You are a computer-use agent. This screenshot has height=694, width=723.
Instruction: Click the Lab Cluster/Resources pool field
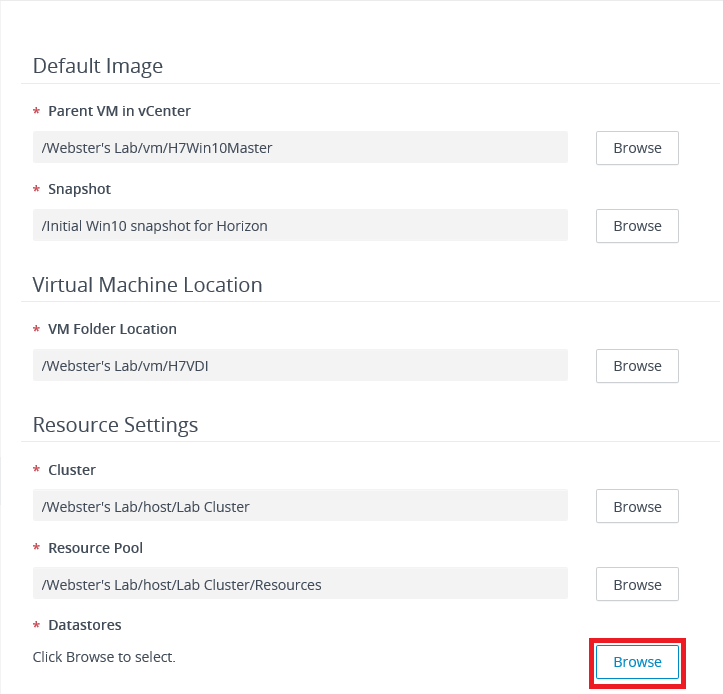[x=300, y=585]
